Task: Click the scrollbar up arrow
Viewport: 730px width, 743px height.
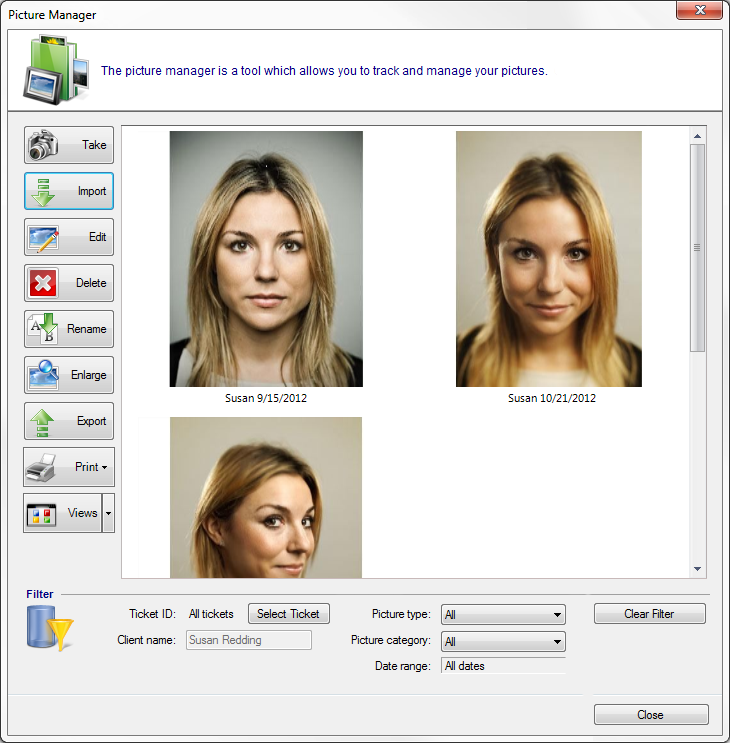Action: 697,136
